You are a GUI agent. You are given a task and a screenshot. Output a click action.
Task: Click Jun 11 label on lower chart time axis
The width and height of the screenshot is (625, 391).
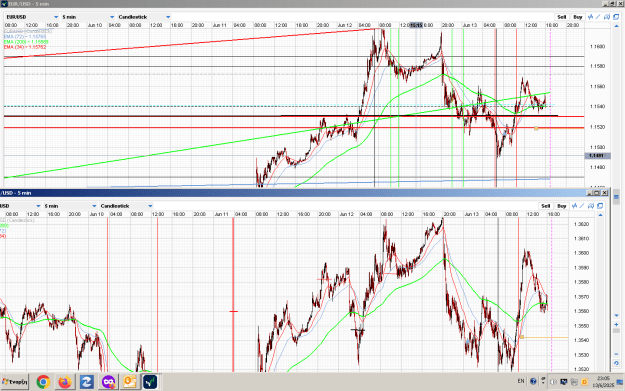click(222, 214)
